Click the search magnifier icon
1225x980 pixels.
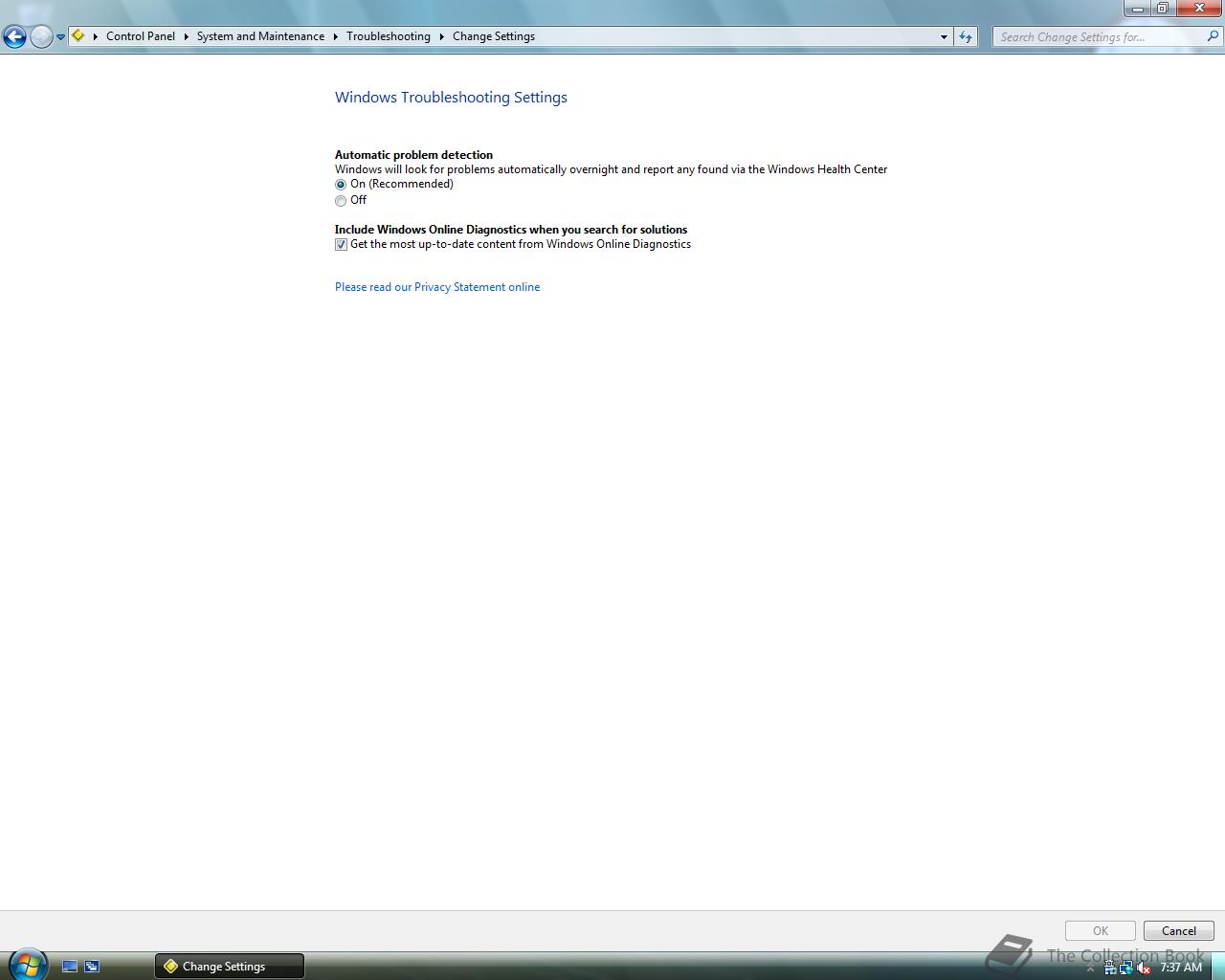(1214, 36)
